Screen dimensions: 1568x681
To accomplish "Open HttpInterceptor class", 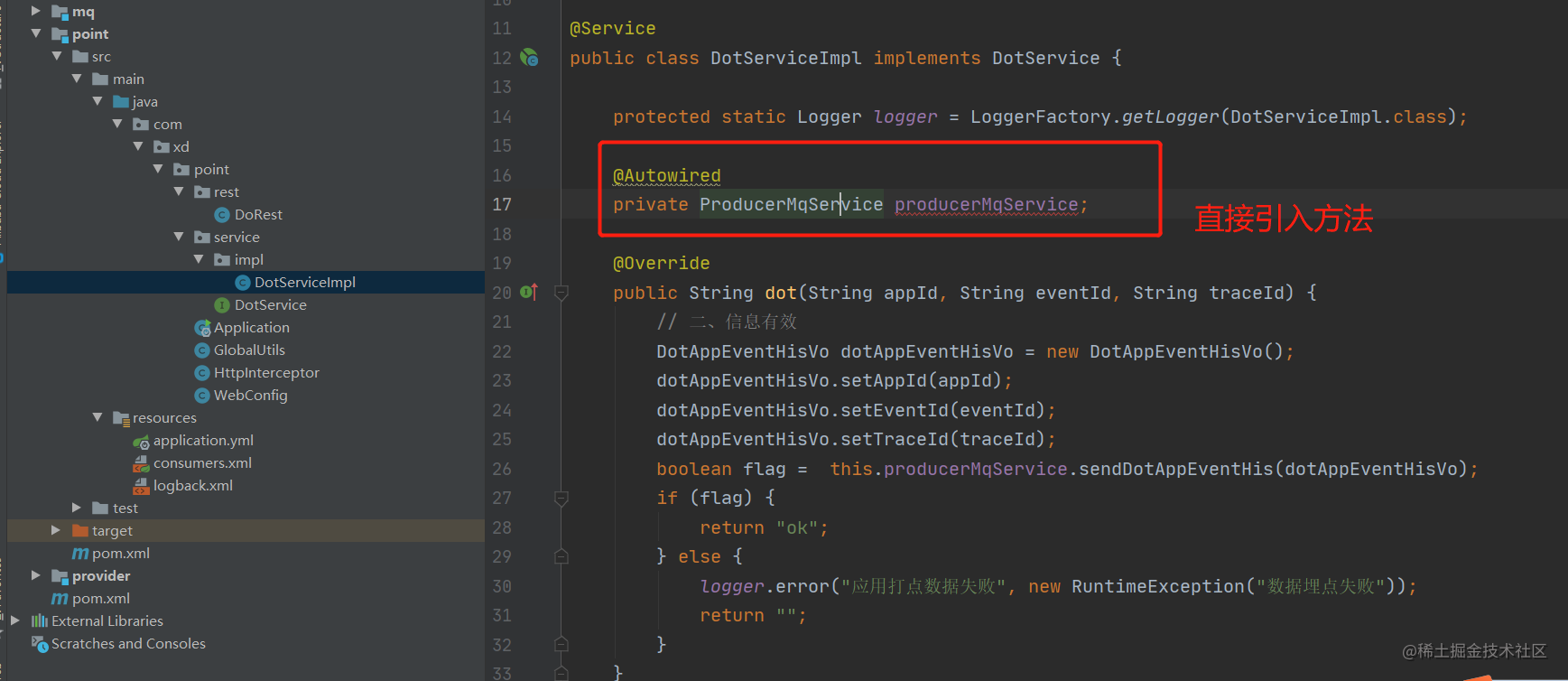I will [x=266, y=373].
